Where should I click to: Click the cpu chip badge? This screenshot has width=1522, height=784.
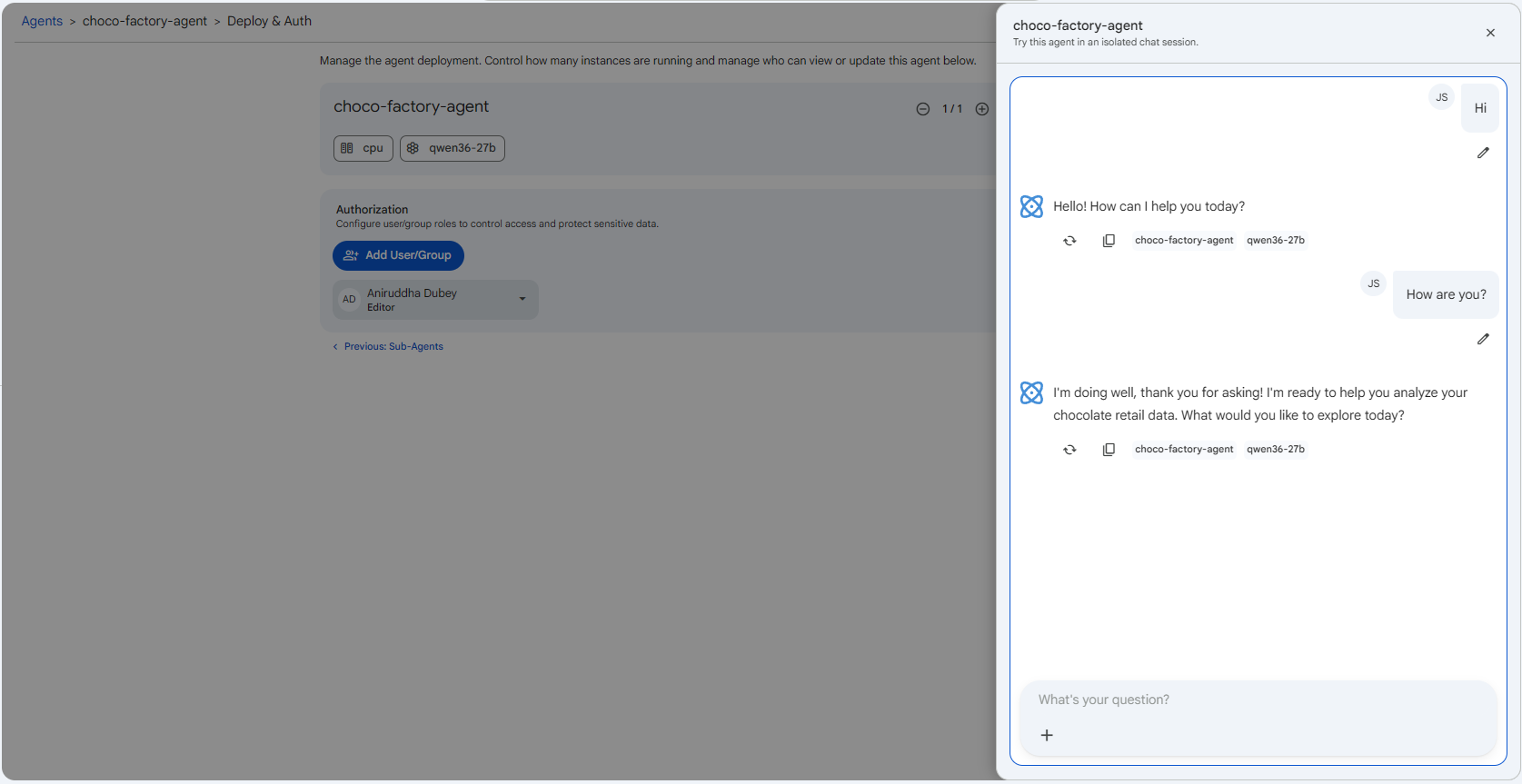pos(363,148)
